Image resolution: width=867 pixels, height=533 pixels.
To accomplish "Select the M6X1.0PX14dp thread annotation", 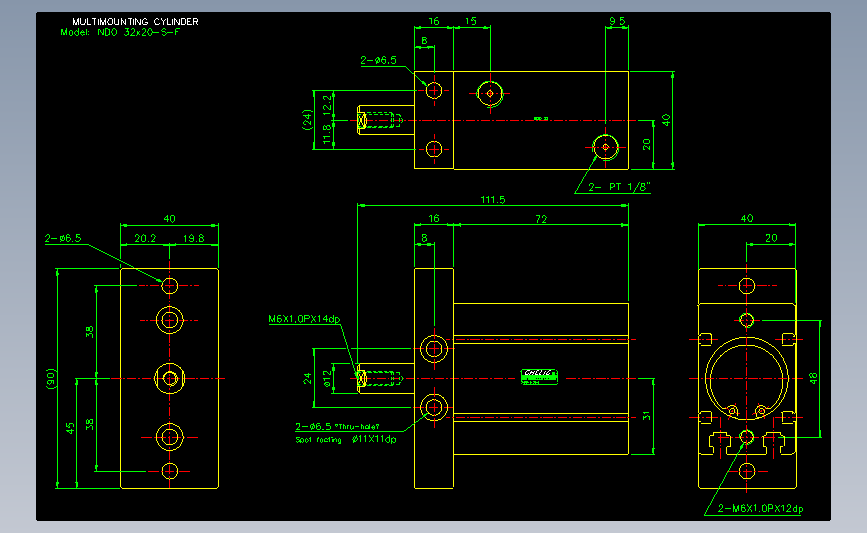I will coord(304,319).
